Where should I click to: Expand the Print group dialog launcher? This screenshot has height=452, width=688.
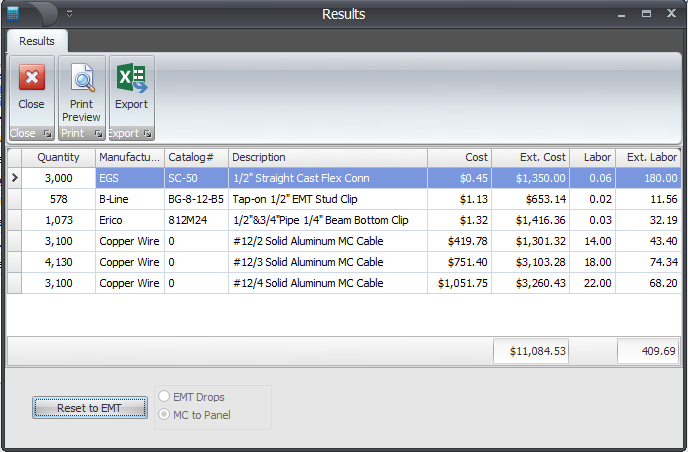click(98, 133)
